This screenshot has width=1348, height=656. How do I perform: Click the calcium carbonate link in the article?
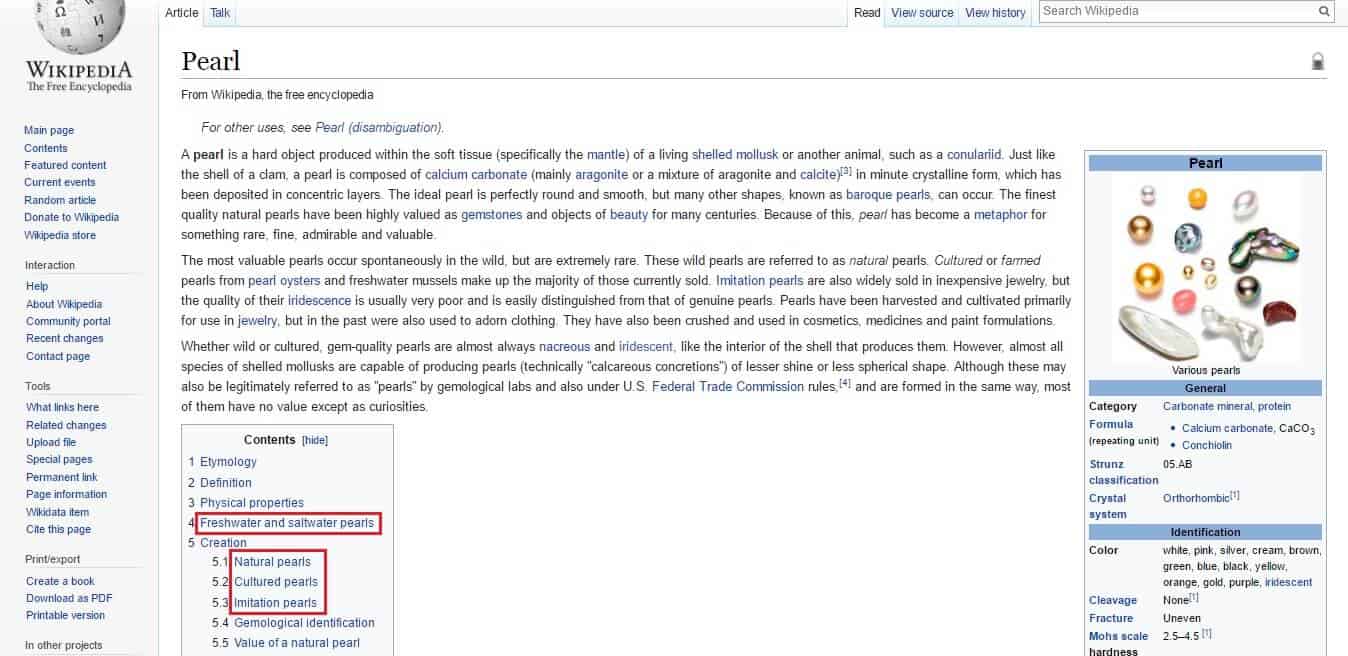476,172
